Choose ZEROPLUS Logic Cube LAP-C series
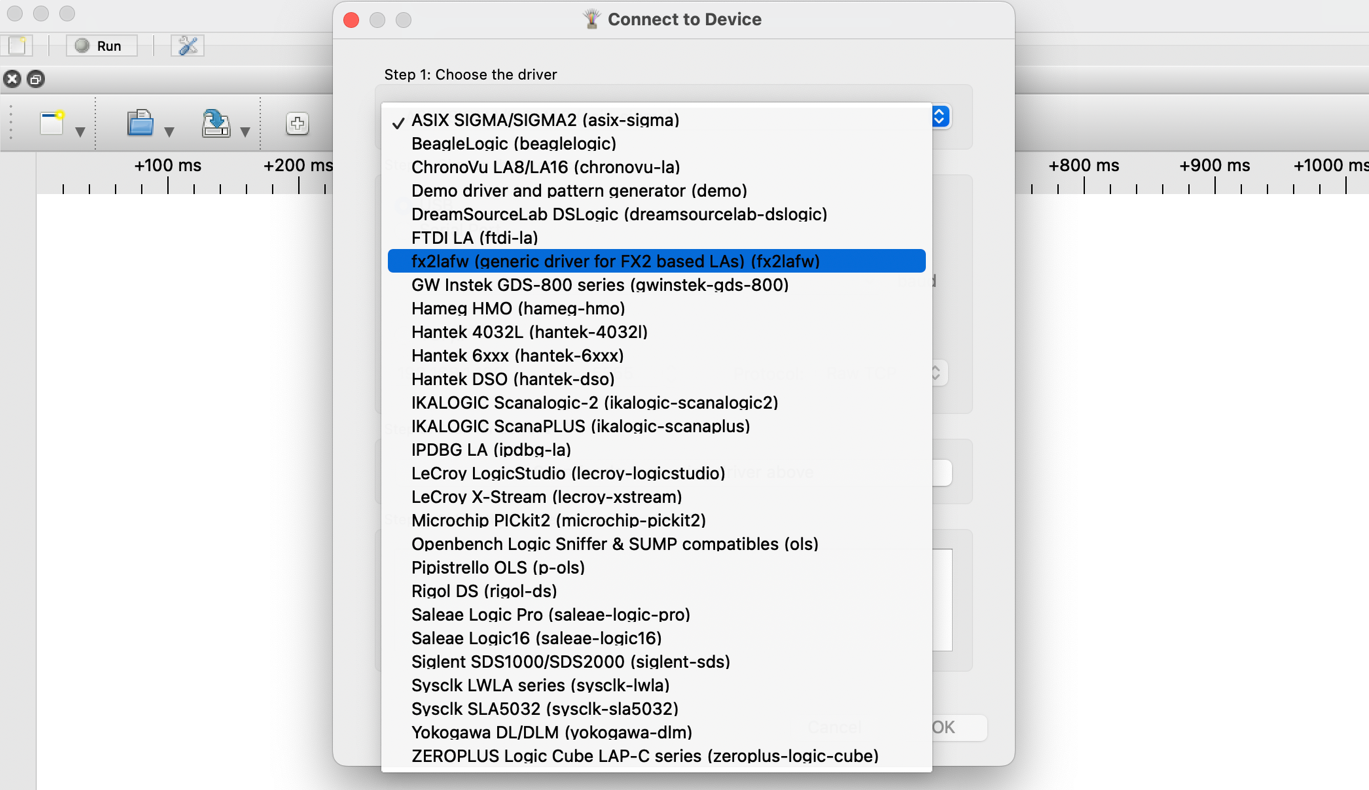The width and height of the screenshot is (1369, 790). tap(656, 755)
